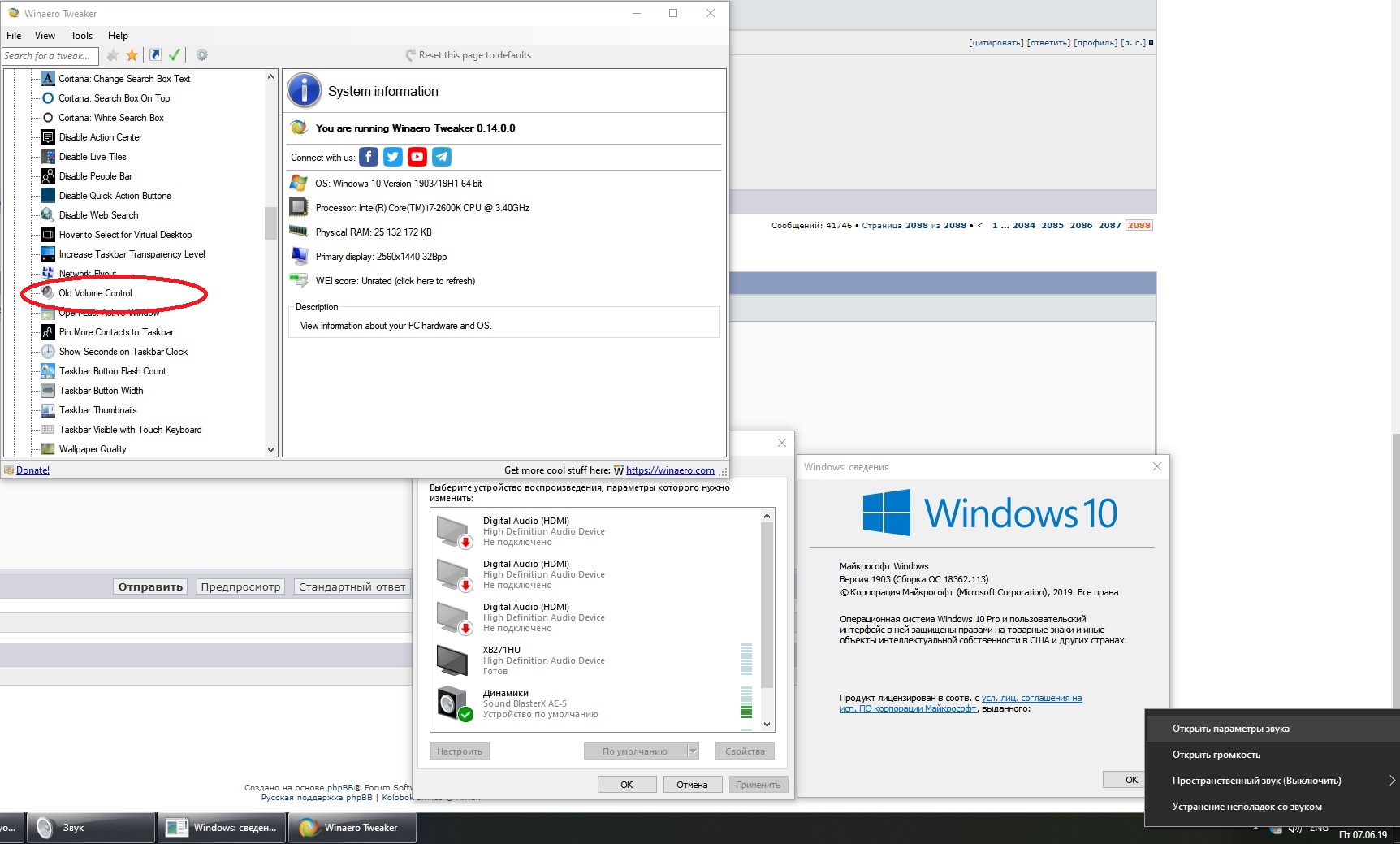Image resolution: width=1400 pixels, height=844 pixels.
Task: Click the create shortcut toolbar icon
Action: 155,55
